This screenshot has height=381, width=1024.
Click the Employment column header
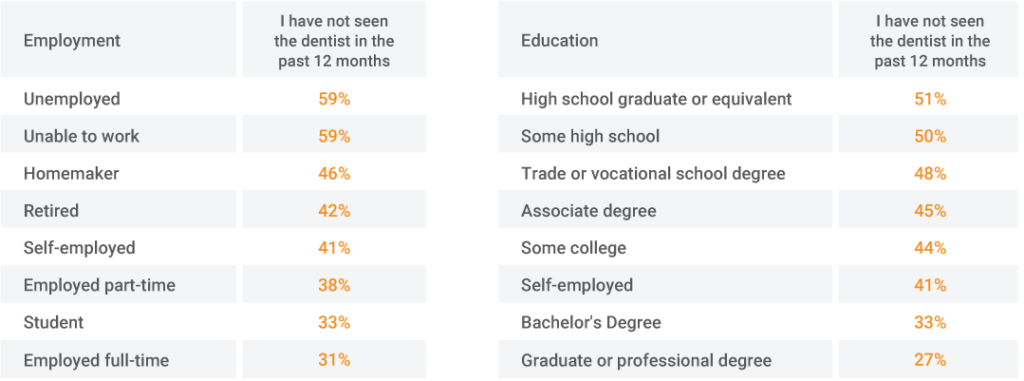[x=72, y=41]
